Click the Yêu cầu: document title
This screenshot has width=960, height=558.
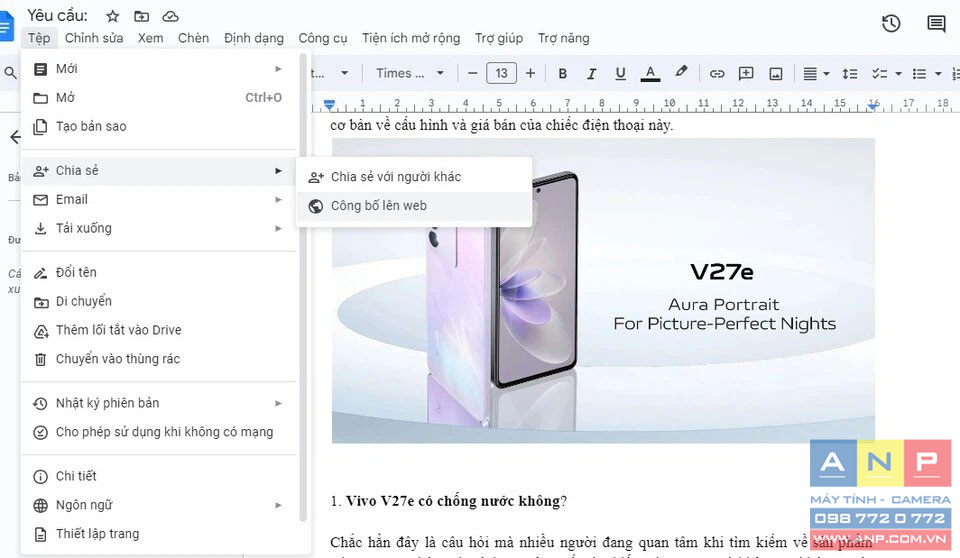[58, 15]
